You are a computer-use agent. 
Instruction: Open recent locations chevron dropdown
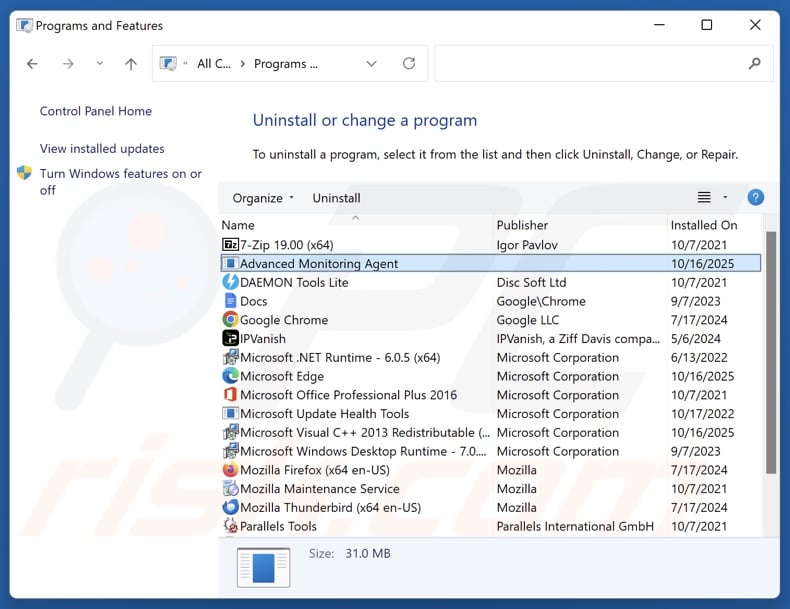99,64
